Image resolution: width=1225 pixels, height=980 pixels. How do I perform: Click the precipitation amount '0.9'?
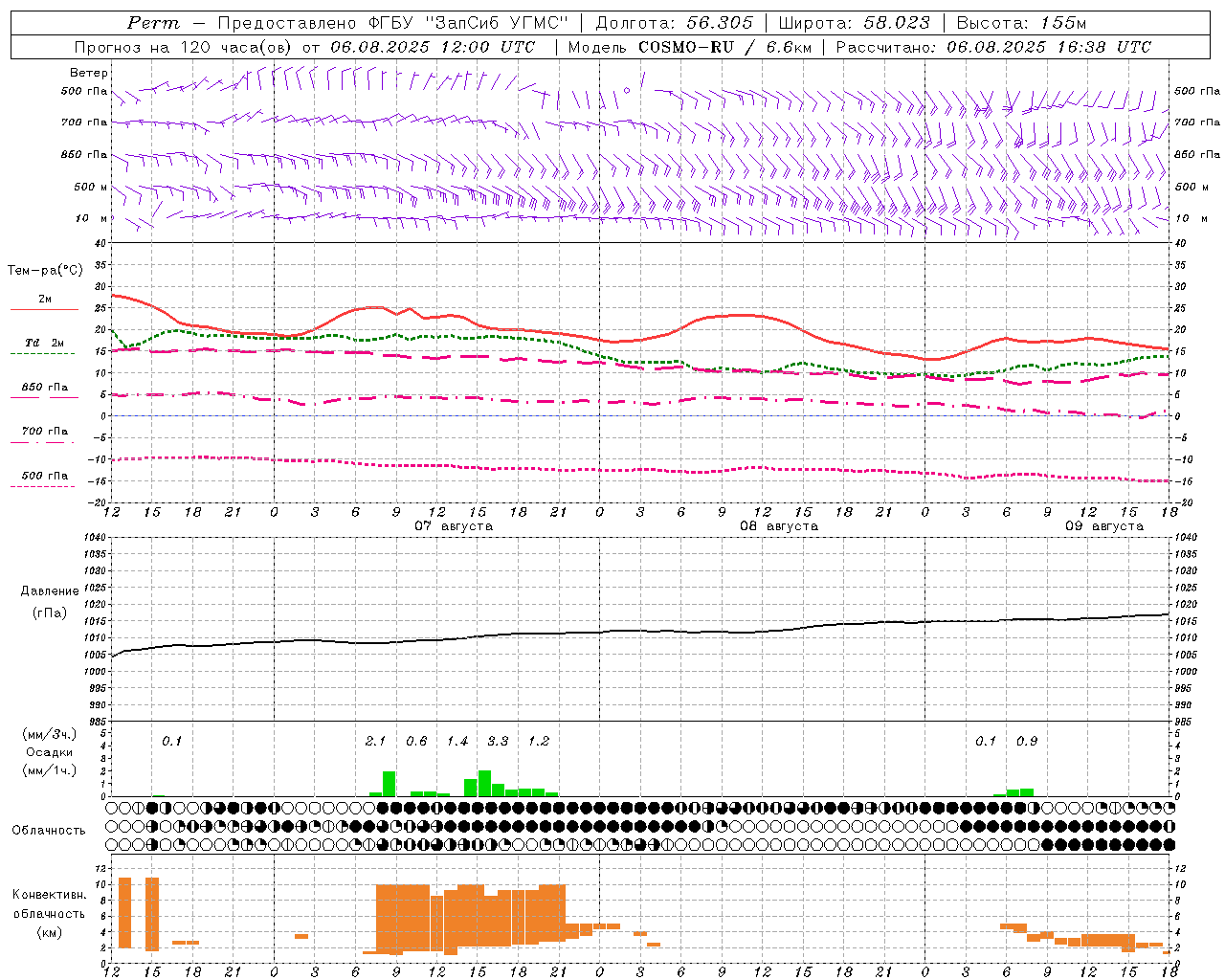point(1027,742)
